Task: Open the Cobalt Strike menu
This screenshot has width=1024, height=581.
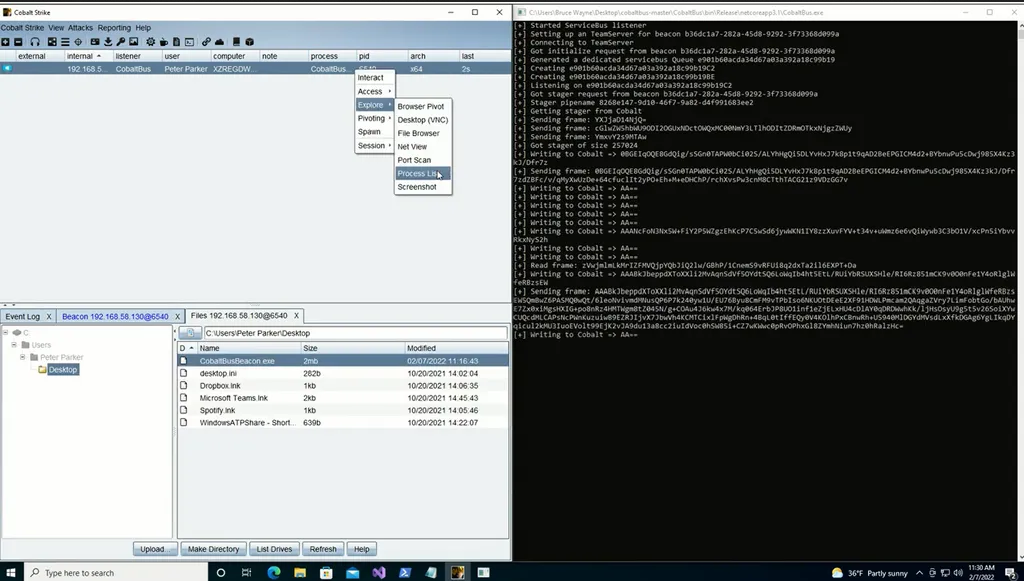Action: [x=22, y=27]
